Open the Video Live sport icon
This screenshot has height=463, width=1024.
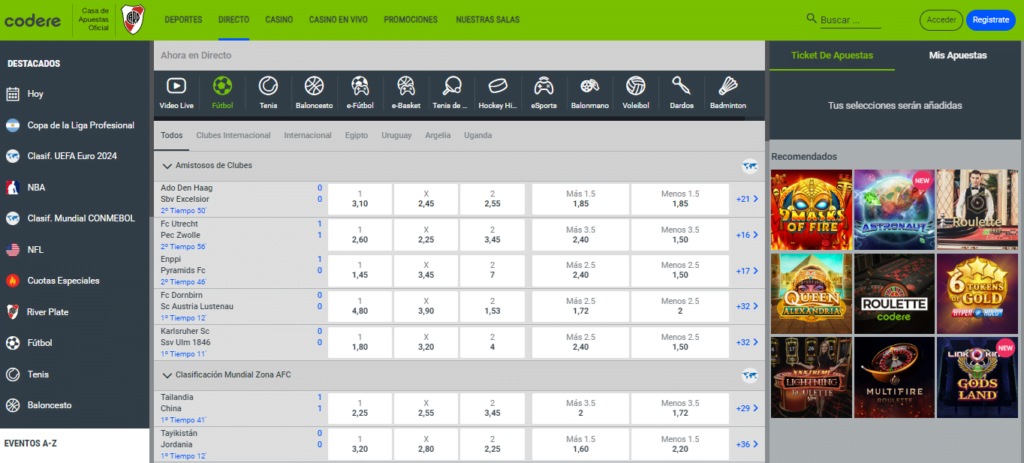[x=176, y=86]
